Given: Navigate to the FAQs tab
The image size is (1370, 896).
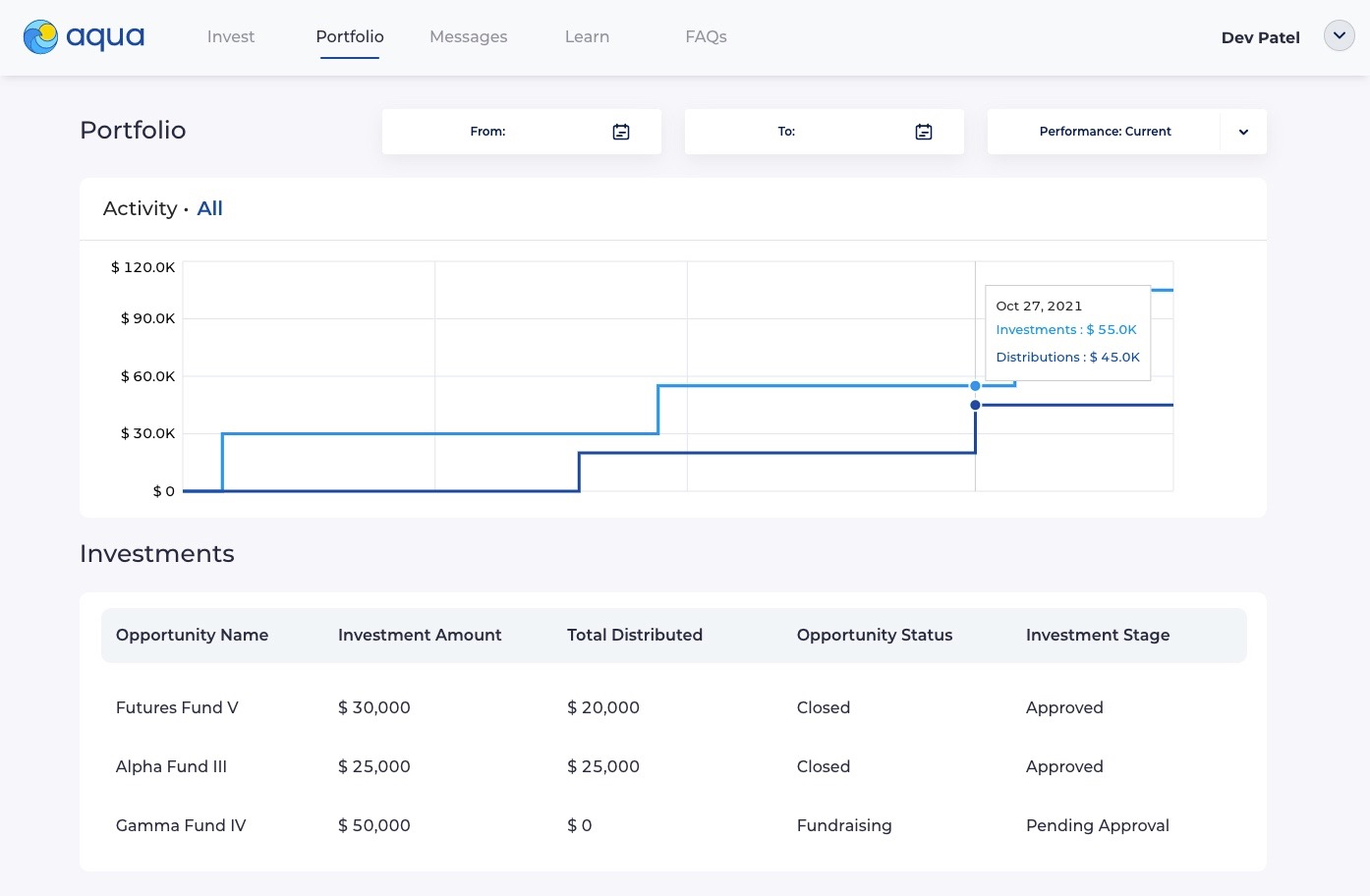Looking at the screenshot, I should click(706, 37).
